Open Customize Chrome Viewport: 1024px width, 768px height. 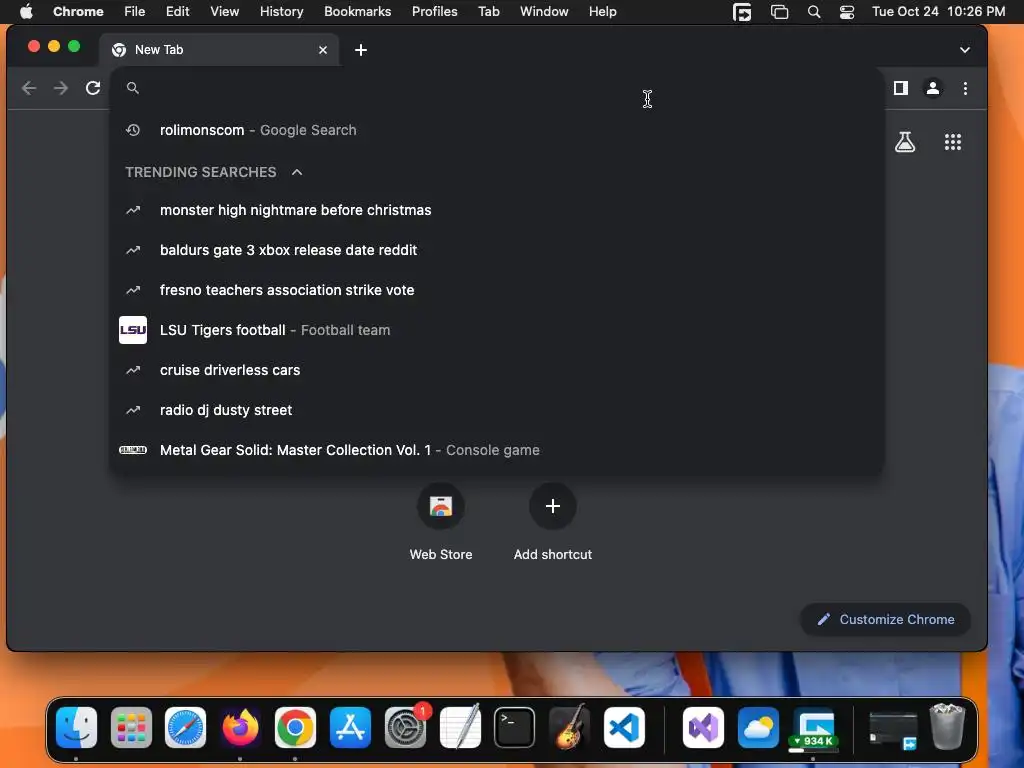click(885, 619)
